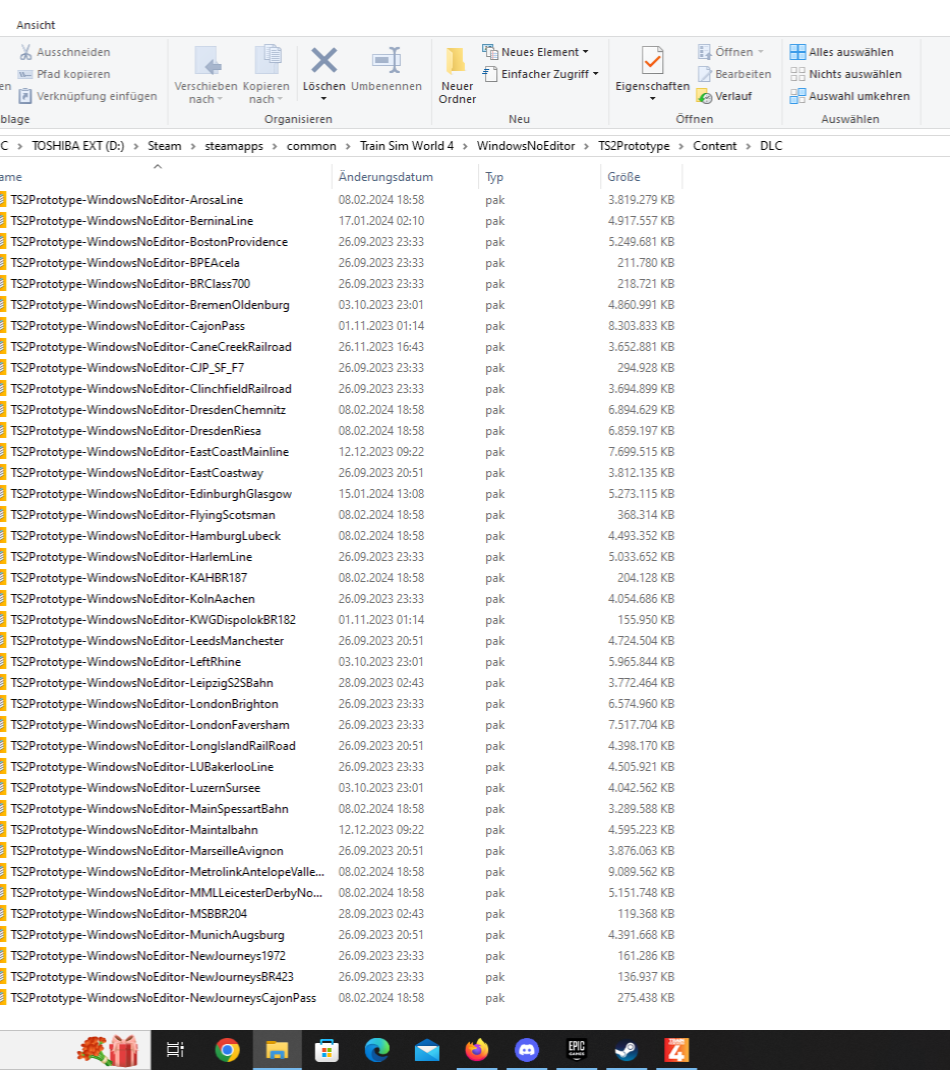Select the MunichAugsburg pak file
The height and width of the screenshot is (1070, 950).
(x=147, y=935)
